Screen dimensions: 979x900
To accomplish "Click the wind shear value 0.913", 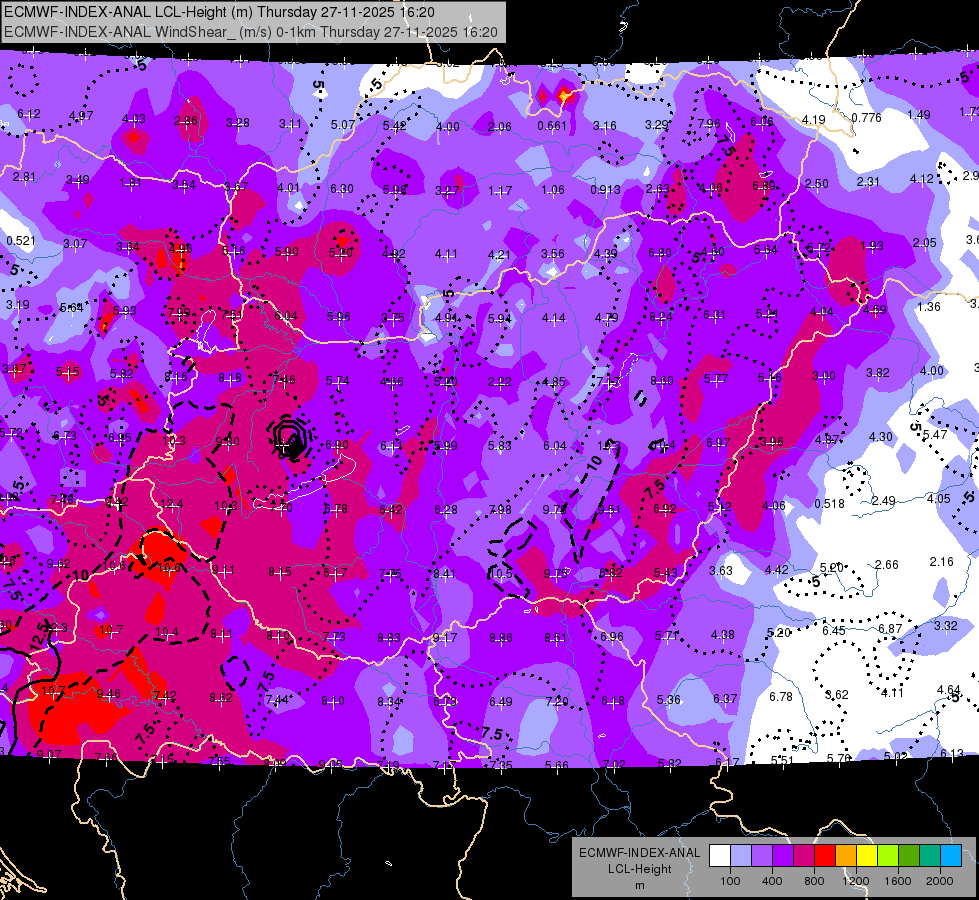I will pos(606,190).
